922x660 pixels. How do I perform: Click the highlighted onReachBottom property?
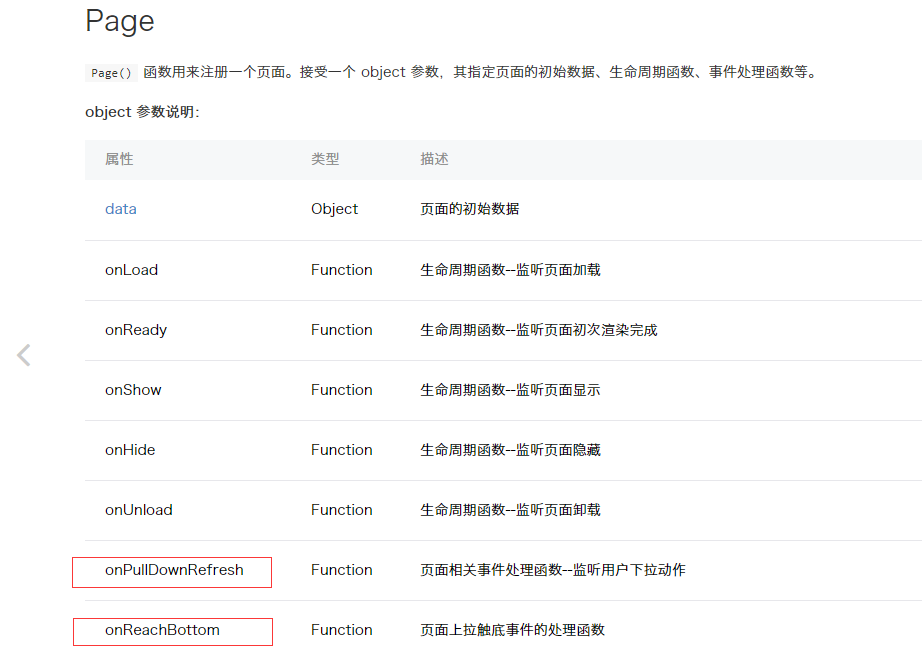pyautogui.click(x=162, y=631)
